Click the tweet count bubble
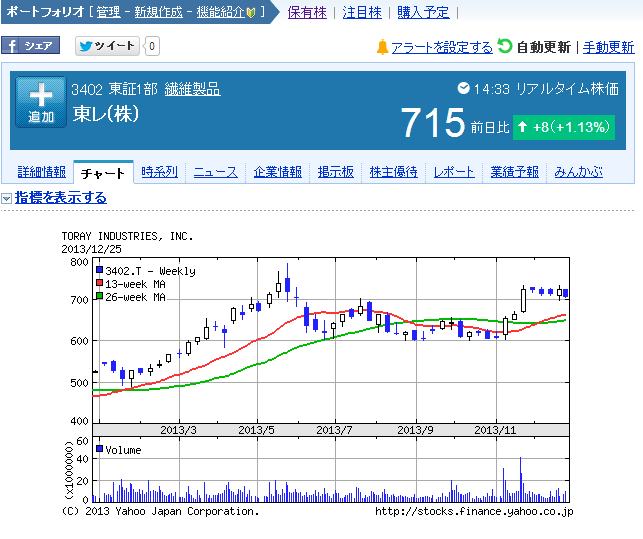 tap(152, 46)
